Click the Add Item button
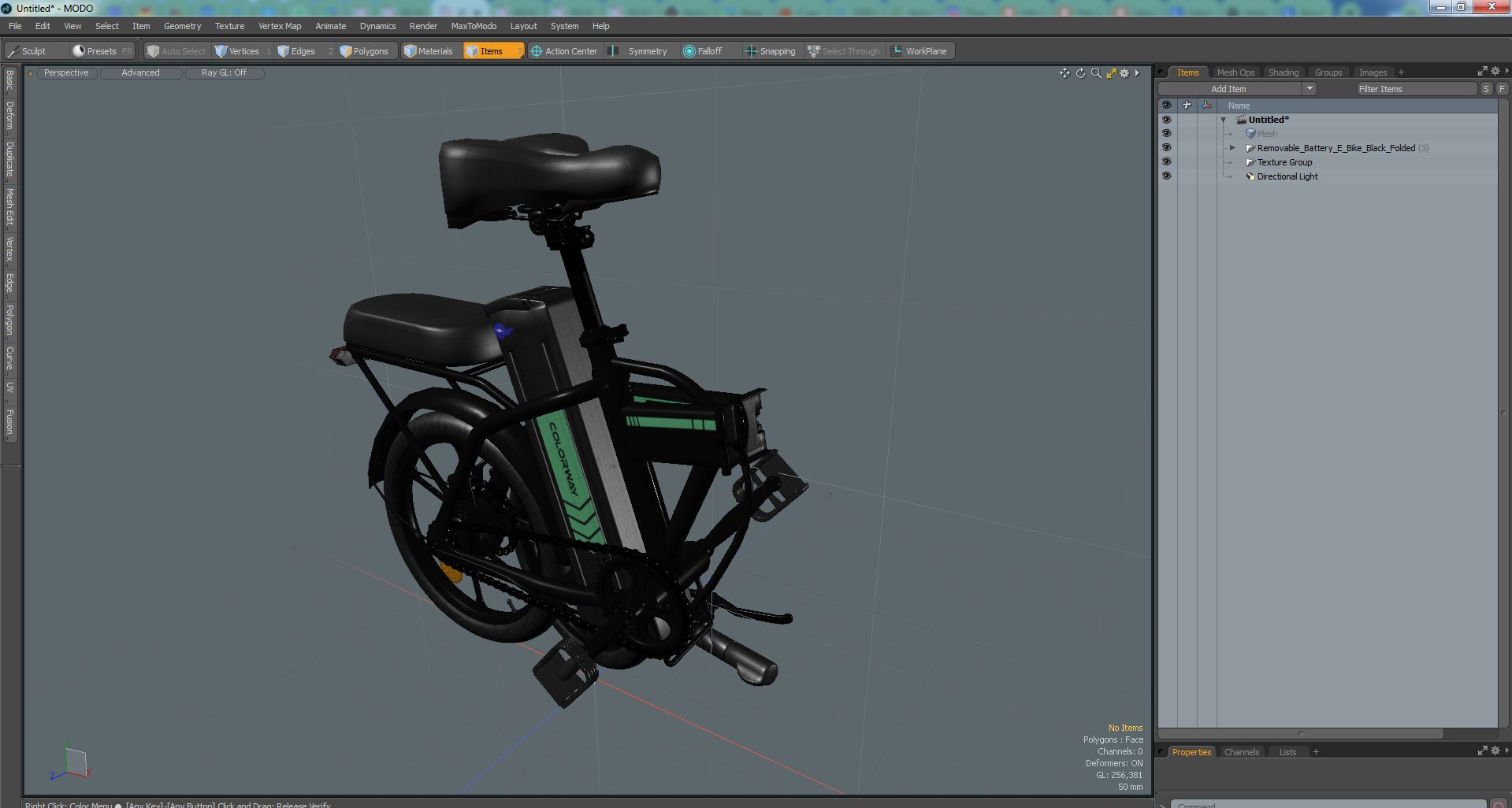This screenshot has width=1512, height=808. click(1229, 89)
